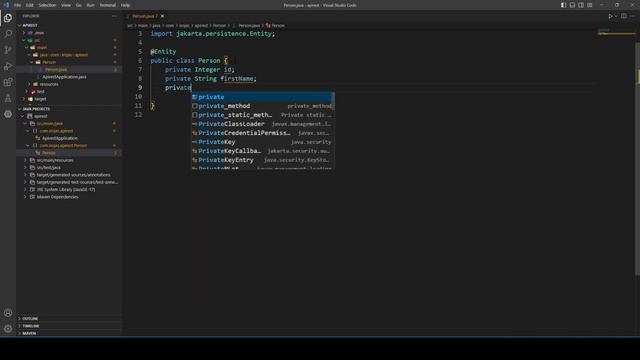Open the File menu

[x=17, y=5]
